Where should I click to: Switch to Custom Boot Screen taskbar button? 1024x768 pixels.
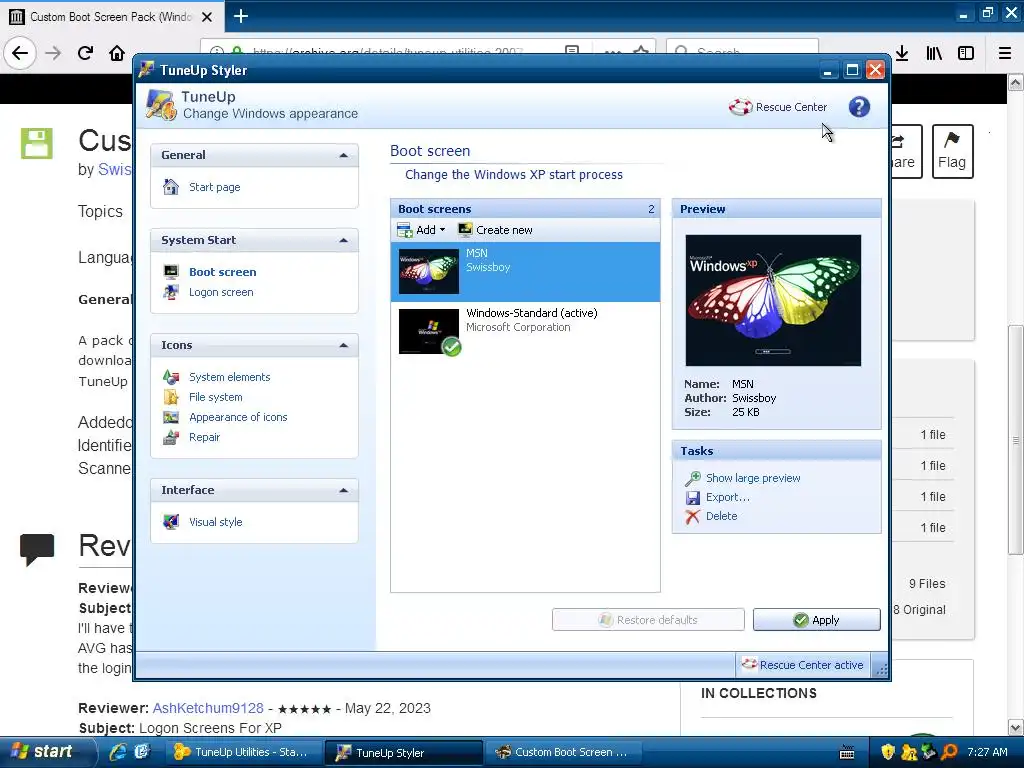563,752
